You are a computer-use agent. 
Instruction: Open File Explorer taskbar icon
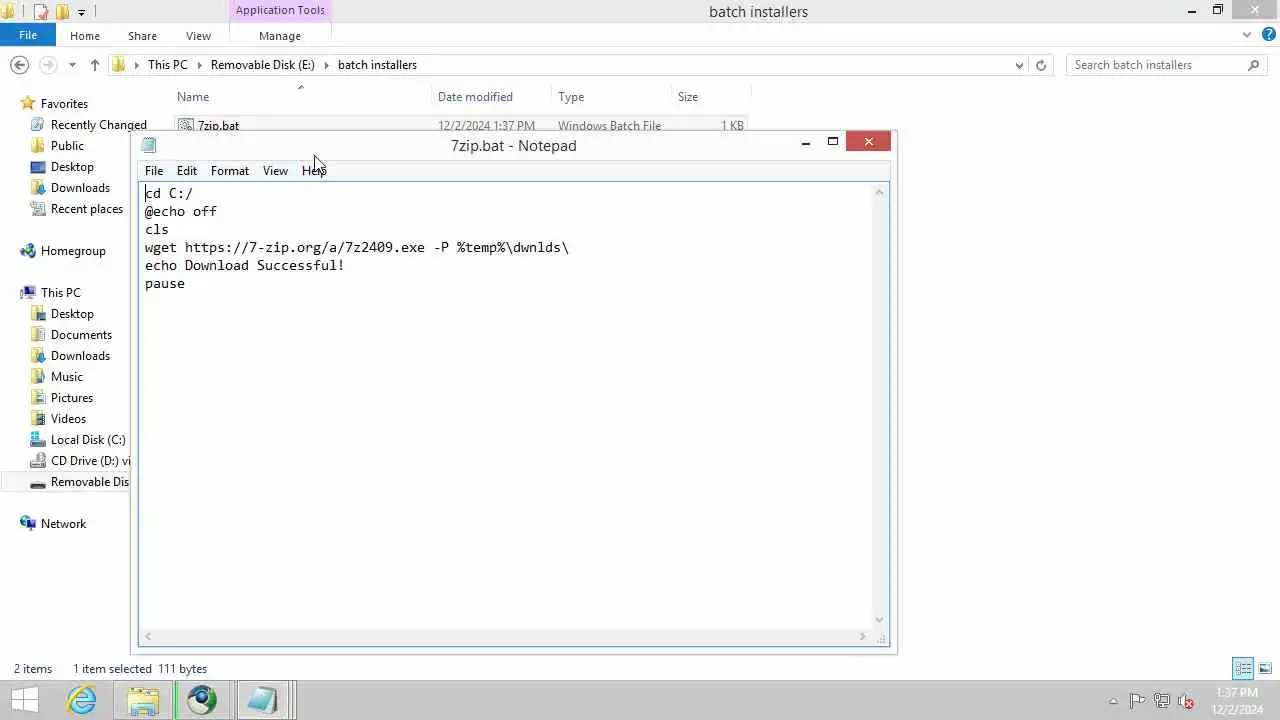click(143, 700)
